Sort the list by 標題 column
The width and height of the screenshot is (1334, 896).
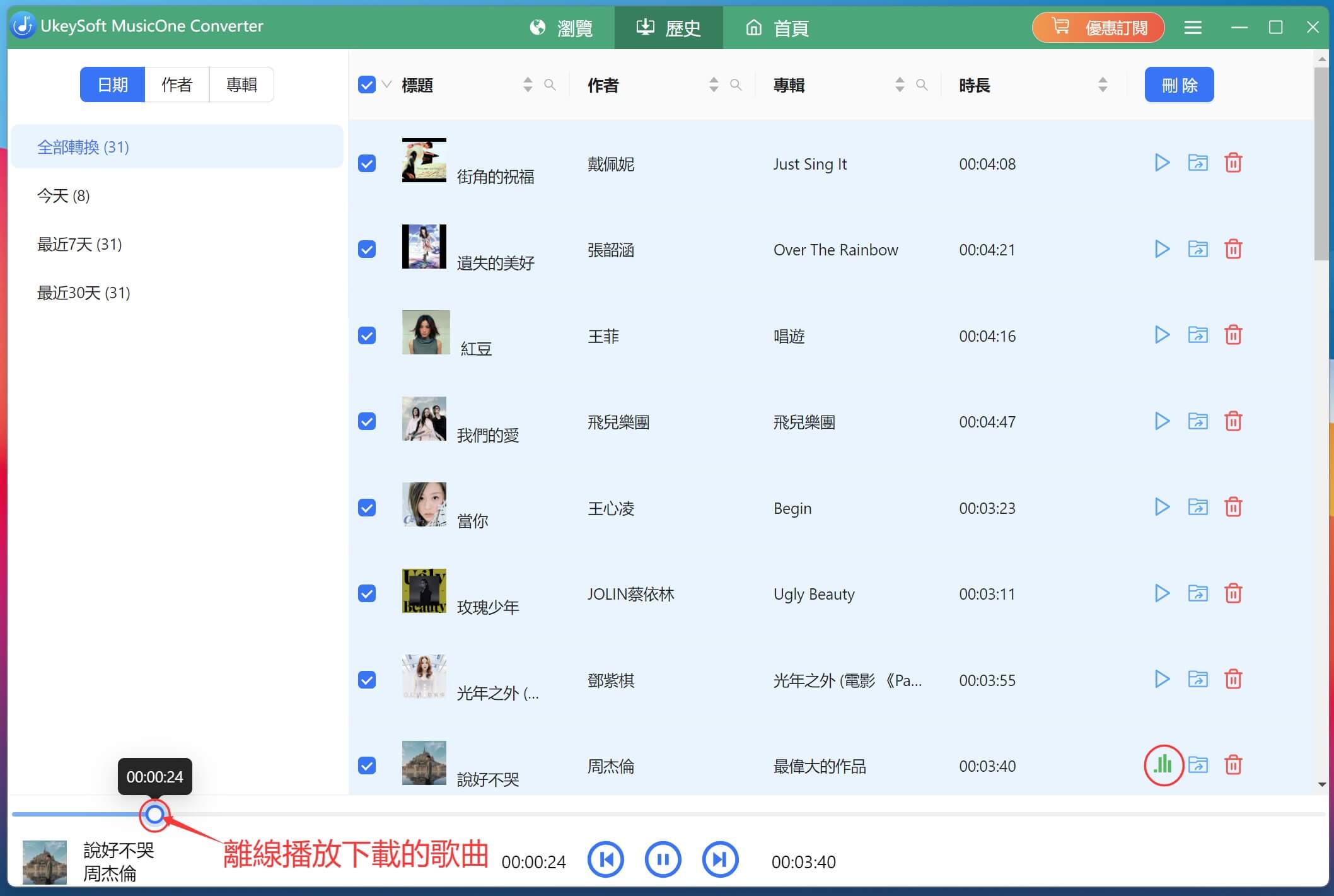click(x=527, y=84)
